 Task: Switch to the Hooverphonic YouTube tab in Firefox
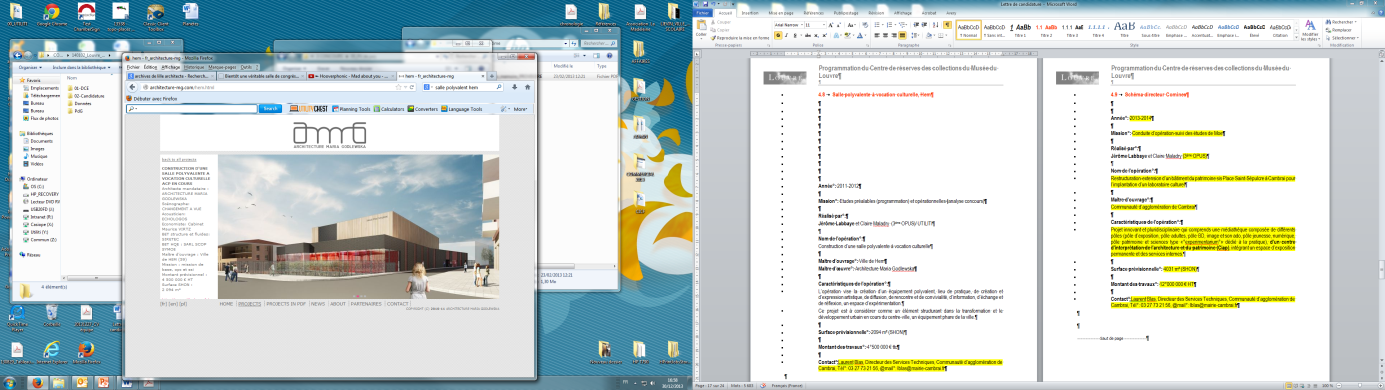(352, 76)
